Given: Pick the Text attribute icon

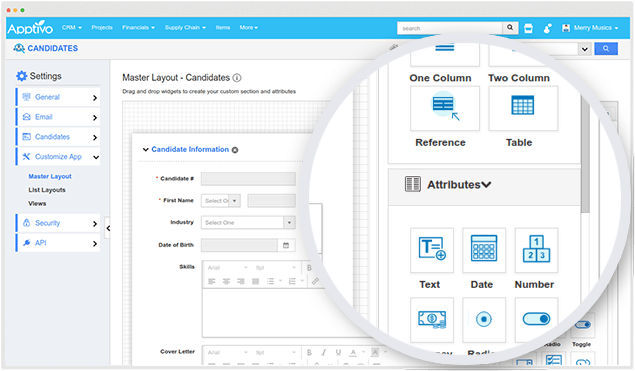Looking at the screenshot, I should point(432,250).
